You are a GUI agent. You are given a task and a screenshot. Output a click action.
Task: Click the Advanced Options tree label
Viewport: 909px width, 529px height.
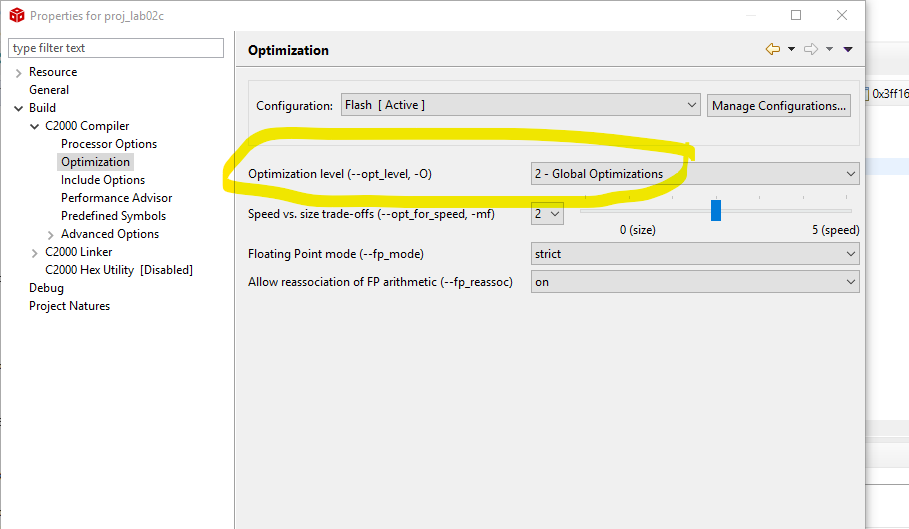click(x=110, y=234)
